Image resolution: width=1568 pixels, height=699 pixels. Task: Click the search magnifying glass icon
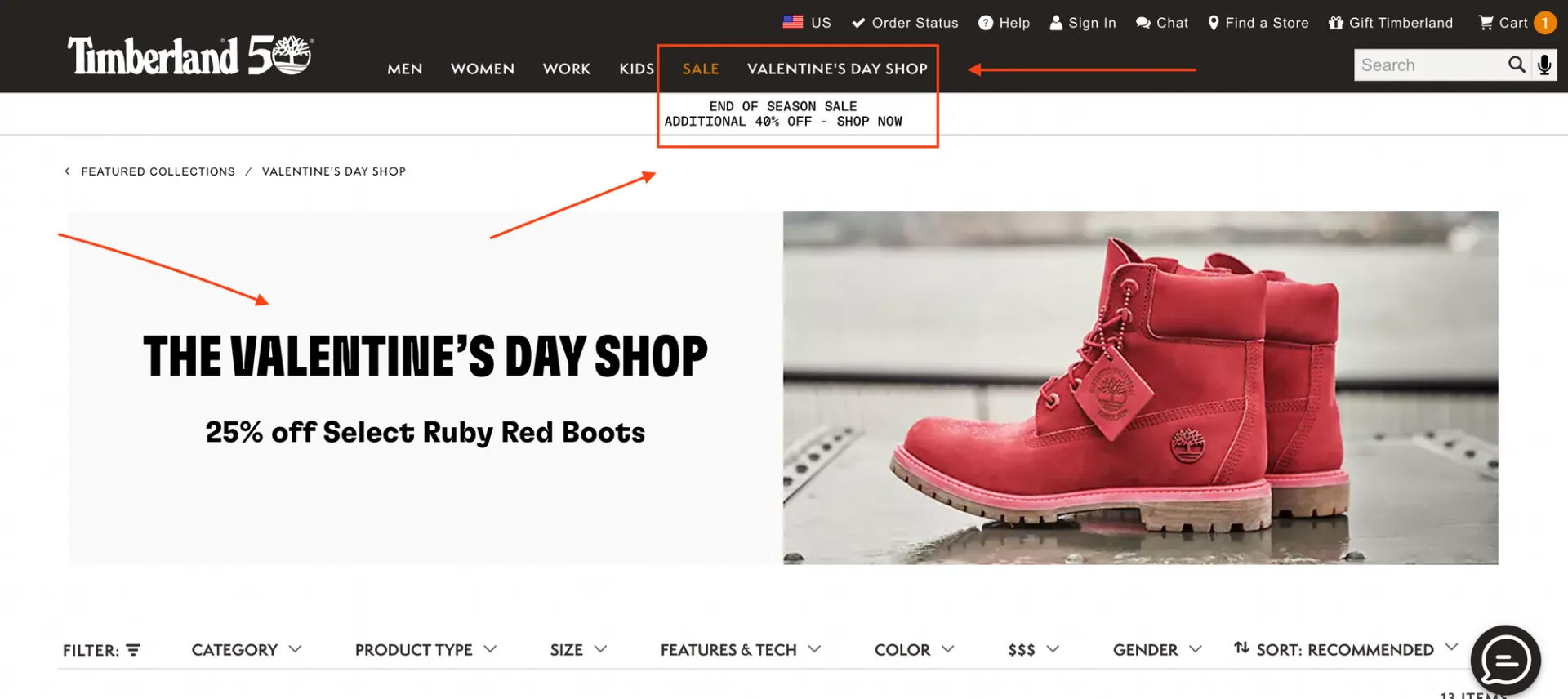tap(1517, 65)
